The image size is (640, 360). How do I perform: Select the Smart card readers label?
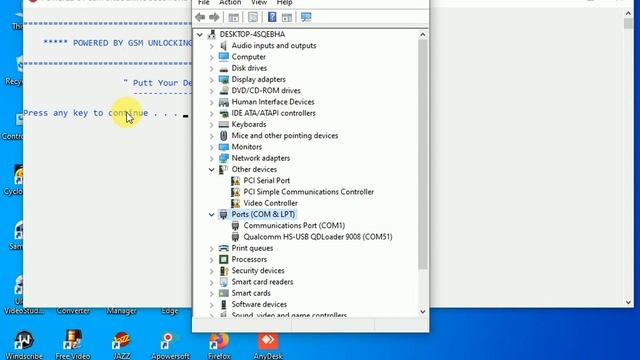(262, 282)
